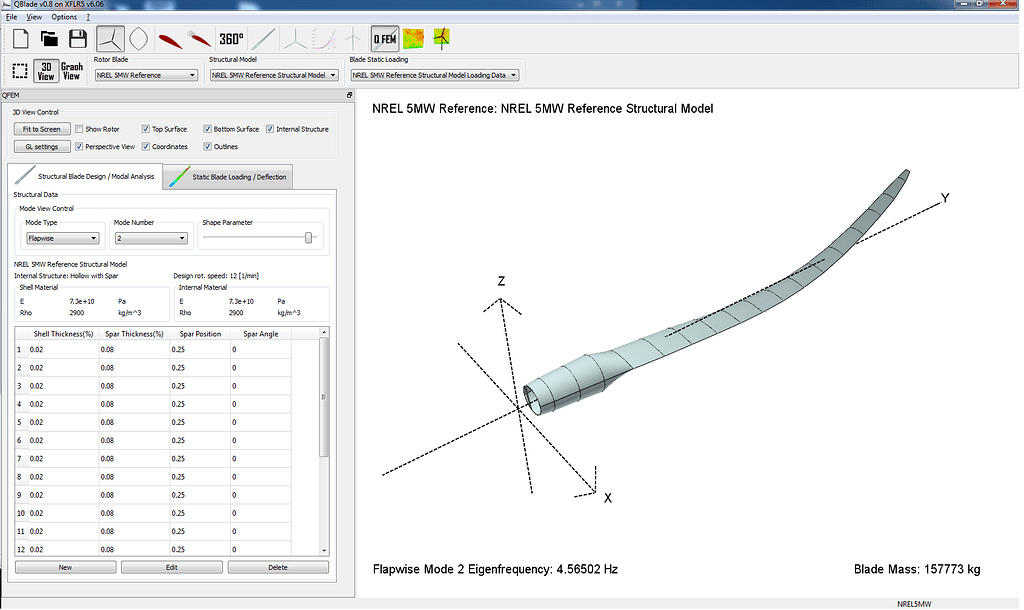Open the 360° Polar Extrapolation module

click(x=229, y=38)
